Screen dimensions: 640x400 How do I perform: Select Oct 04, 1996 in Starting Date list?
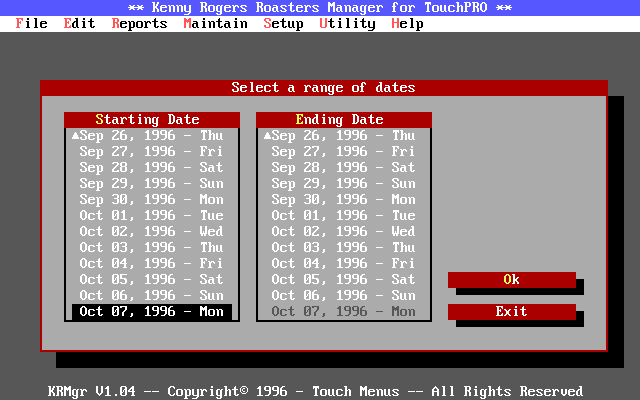pyautogui.click(x=152, y=263)
